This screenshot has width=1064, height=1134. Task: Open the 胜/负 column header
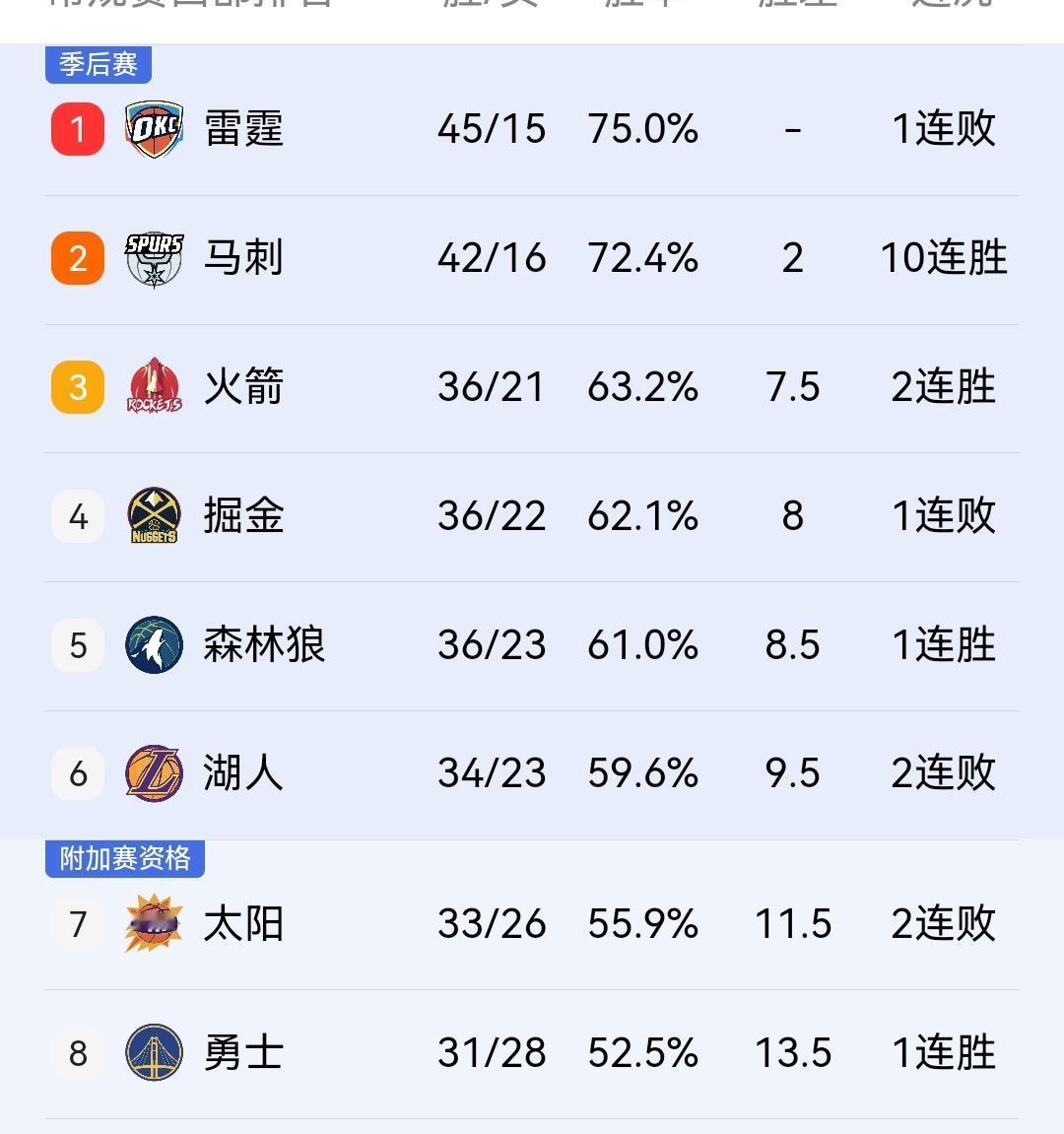pyautogui.click(x=490, y=6)
